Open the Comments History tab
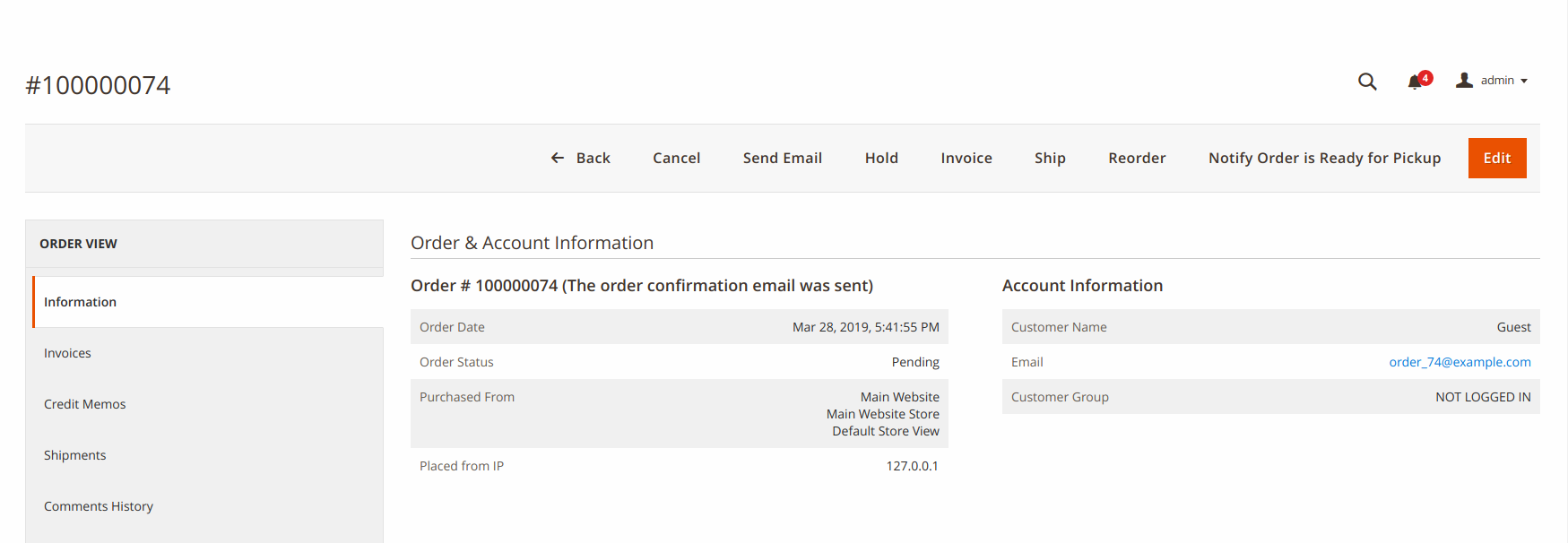Image resolution: width=1568 pixels, height=543 pixels. coord(99,506)
